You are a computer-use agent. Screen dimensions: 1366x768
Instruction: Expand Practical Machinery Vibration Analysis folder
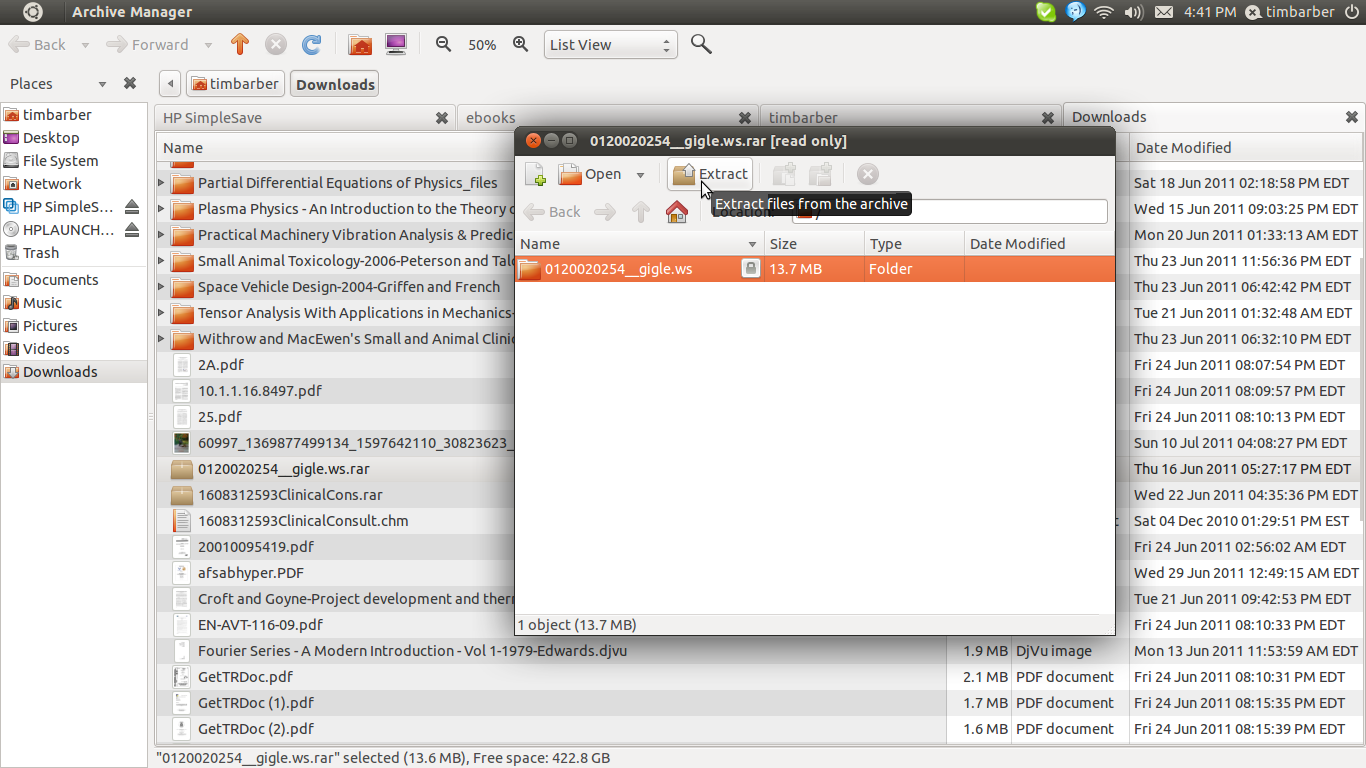161,235
